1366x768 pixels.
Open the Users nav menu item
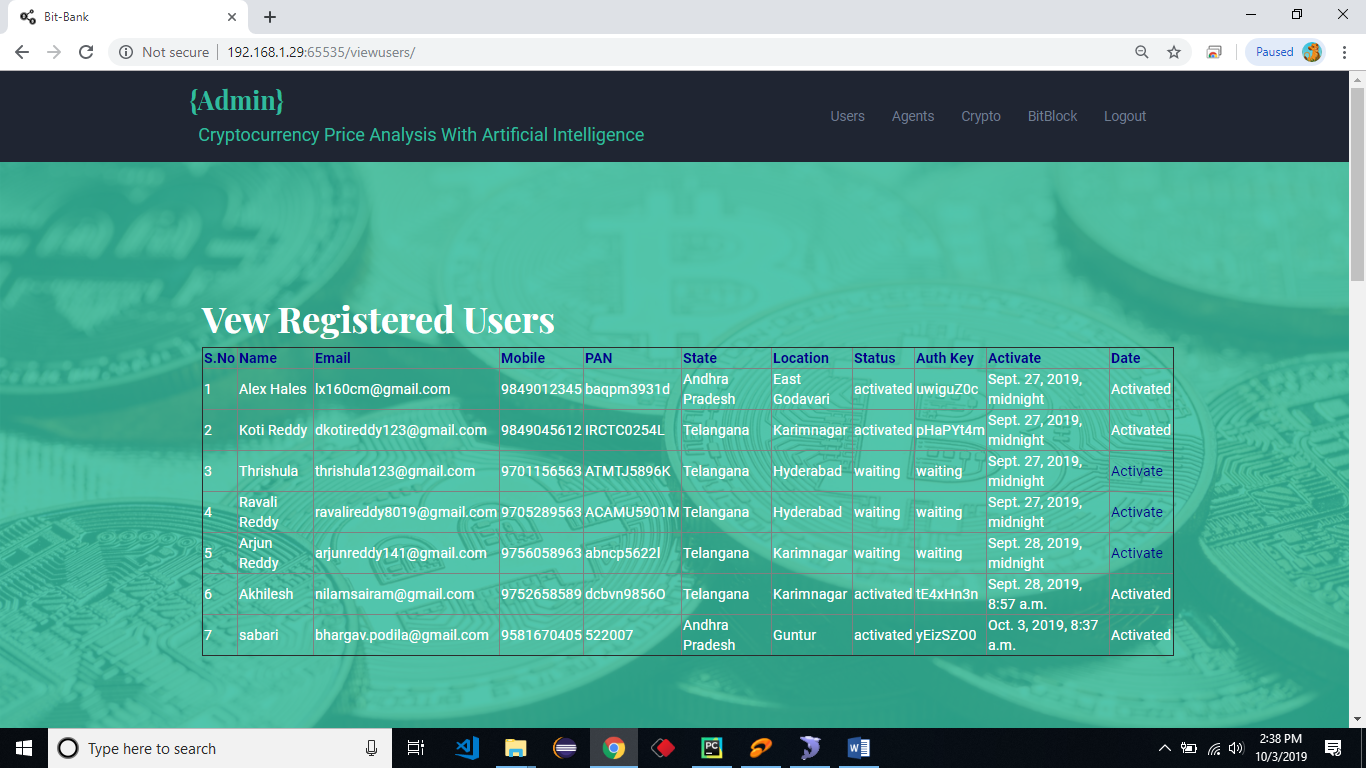pos(847,116)
